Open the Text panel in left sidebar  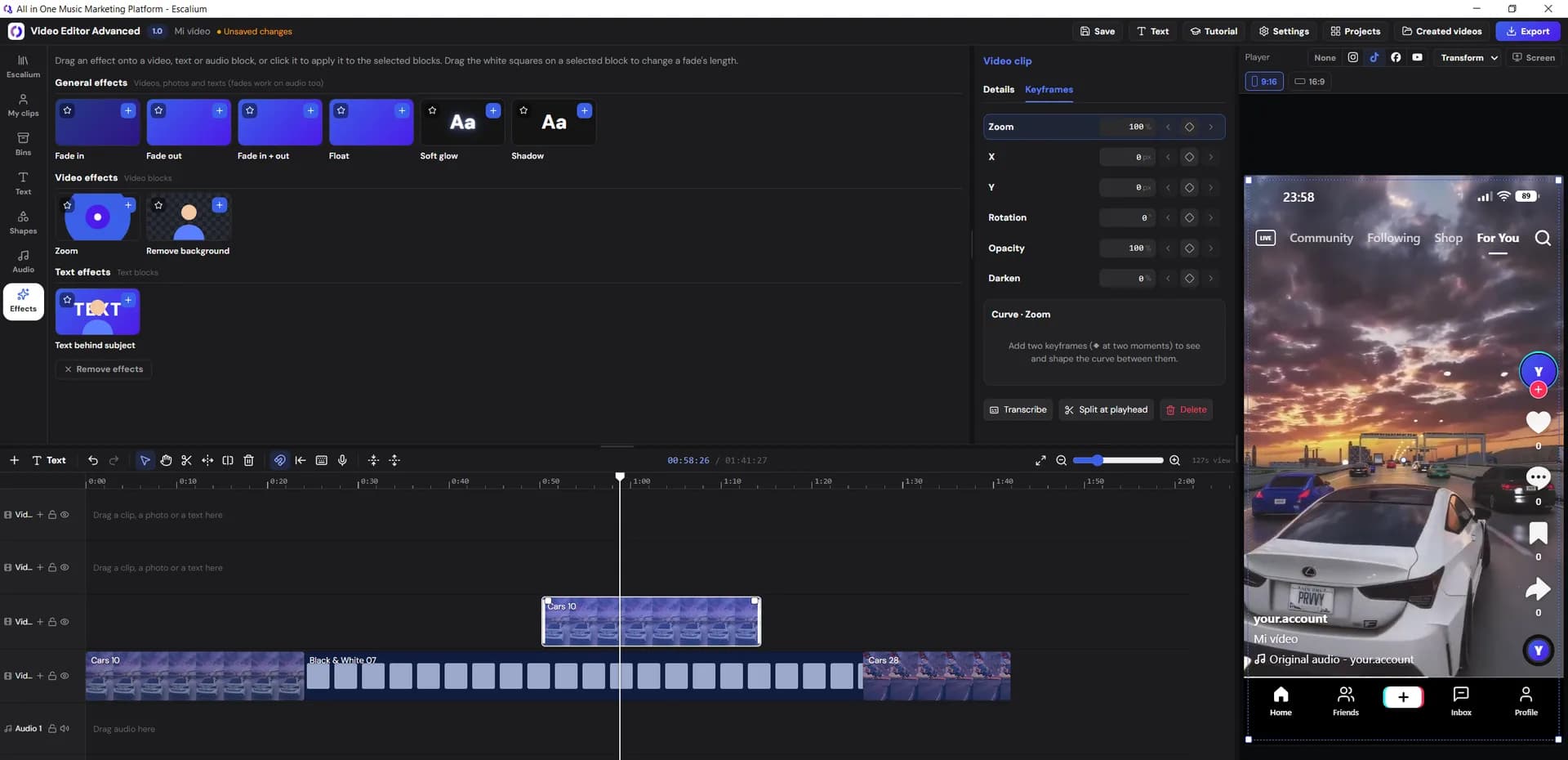coord(23,183)
